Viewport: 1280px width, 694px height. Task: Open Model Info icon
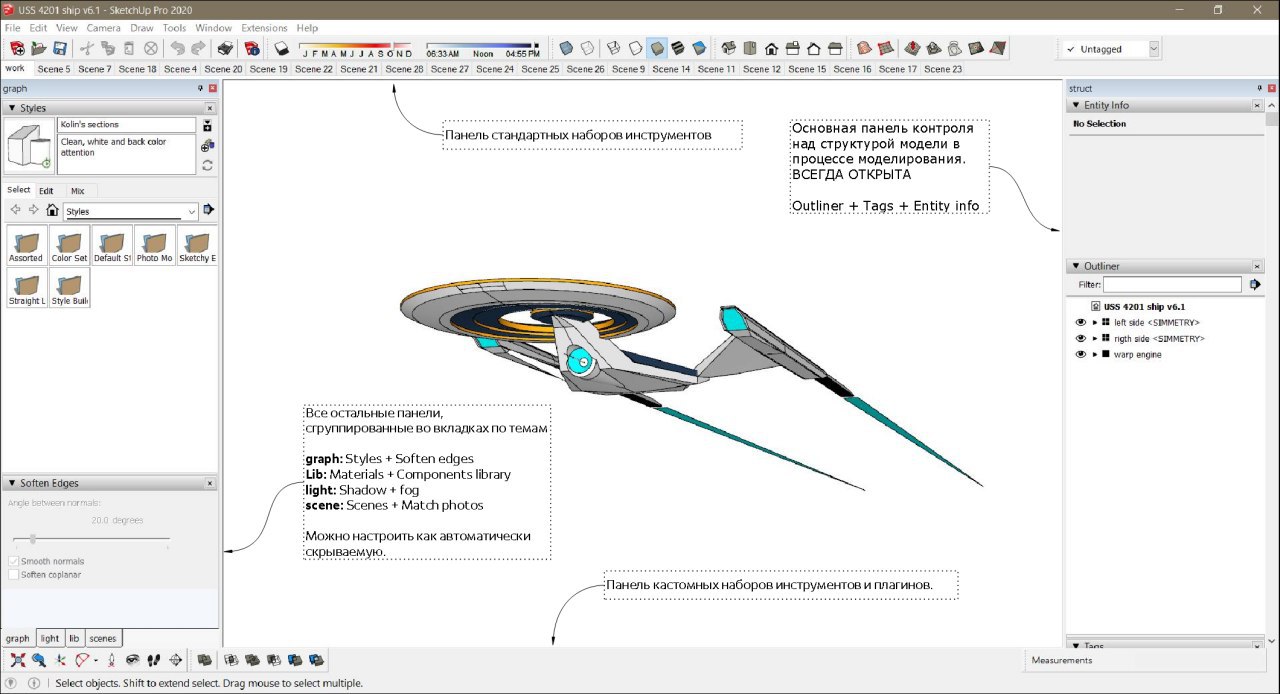click(x=252, y=48)
